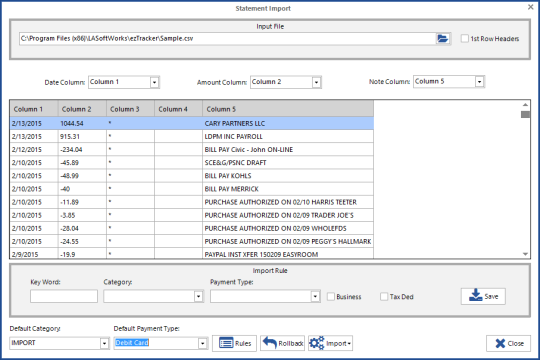Expand the Amount Column dropdown
This screenshot has height=360, width=540.
tap(316, 82)
